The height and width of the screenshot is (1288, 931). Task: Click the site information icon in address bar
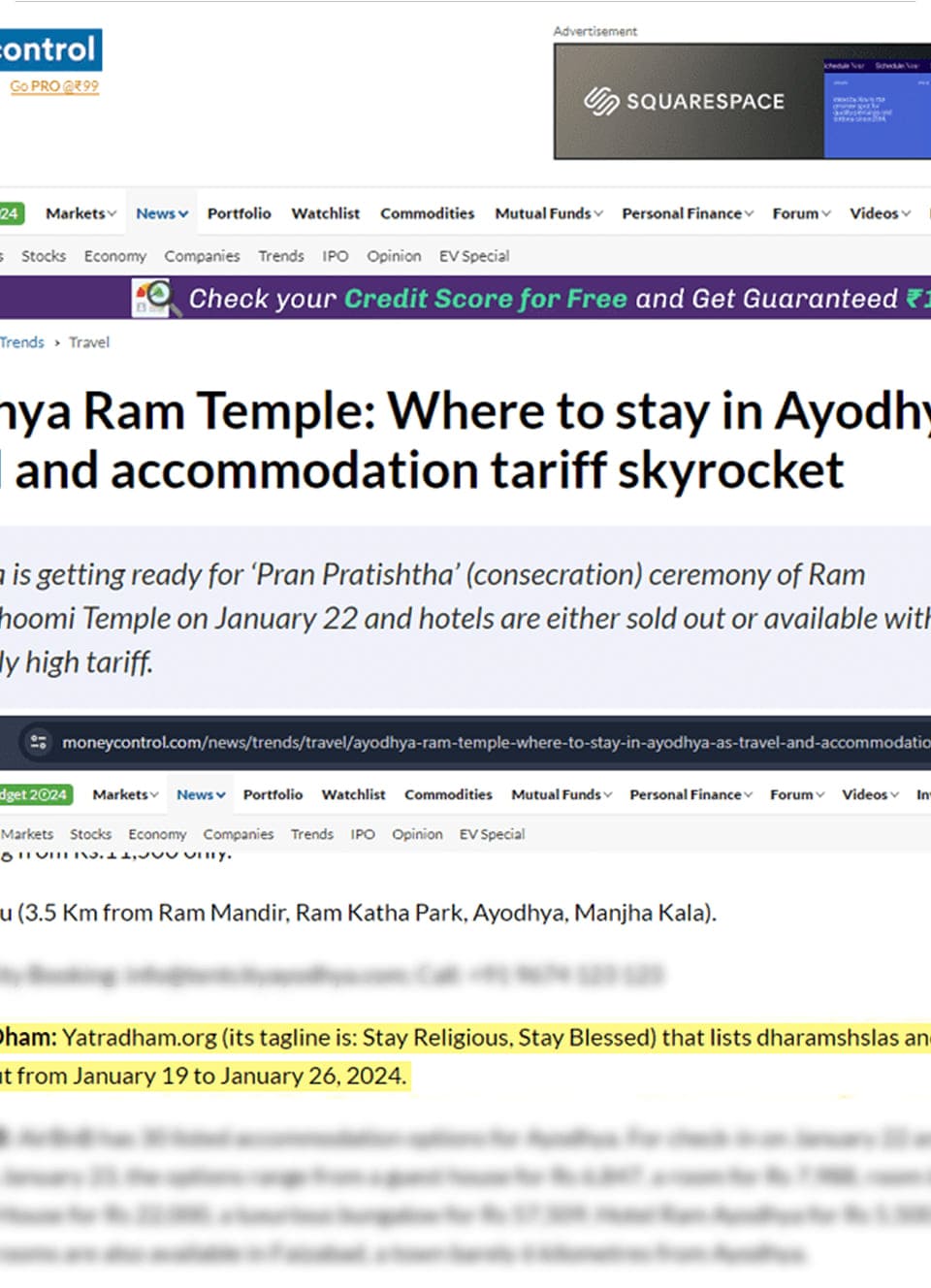click(x=39, y=742)
